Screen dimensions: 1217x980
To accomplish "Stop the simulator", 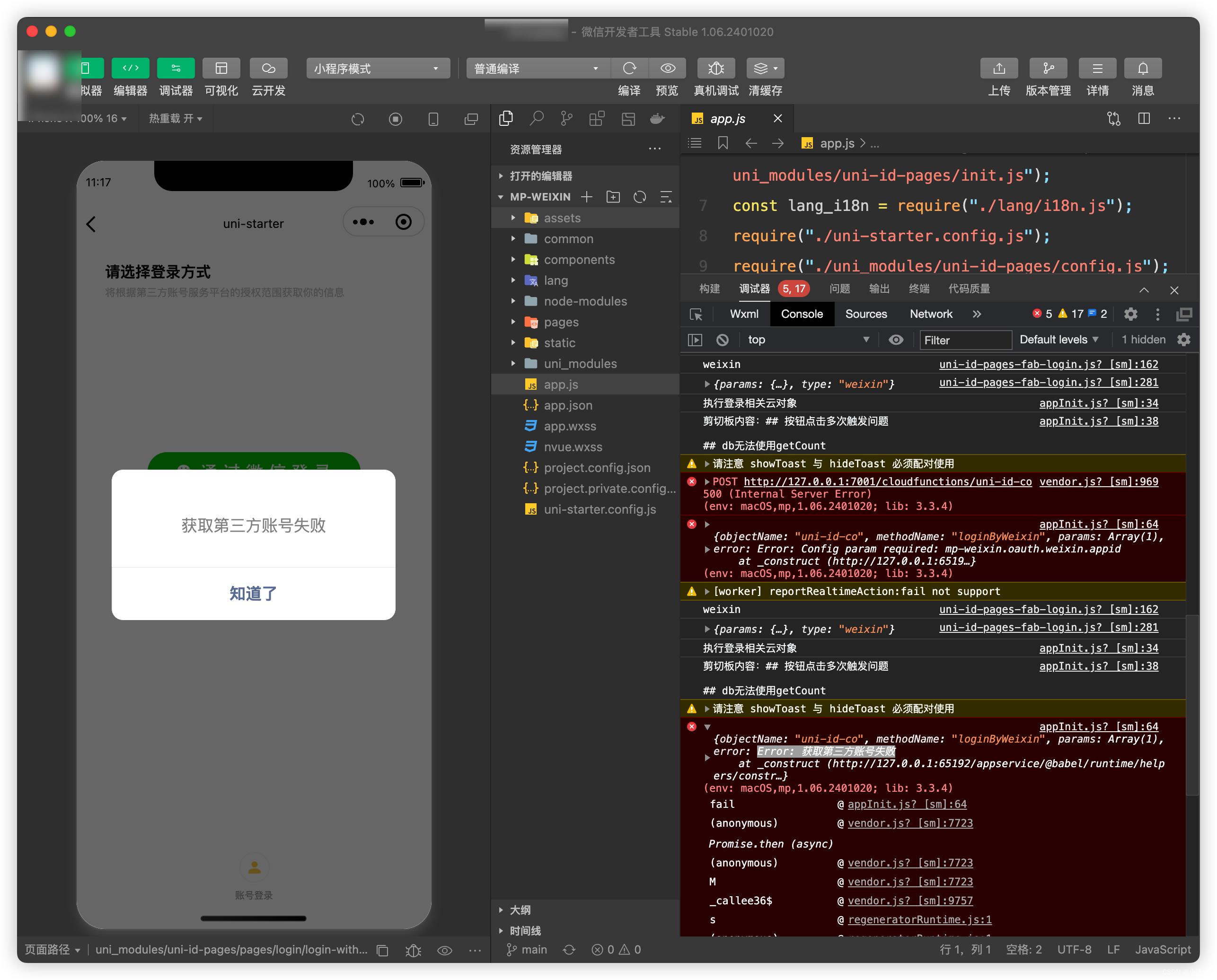I will click(395, 119).
